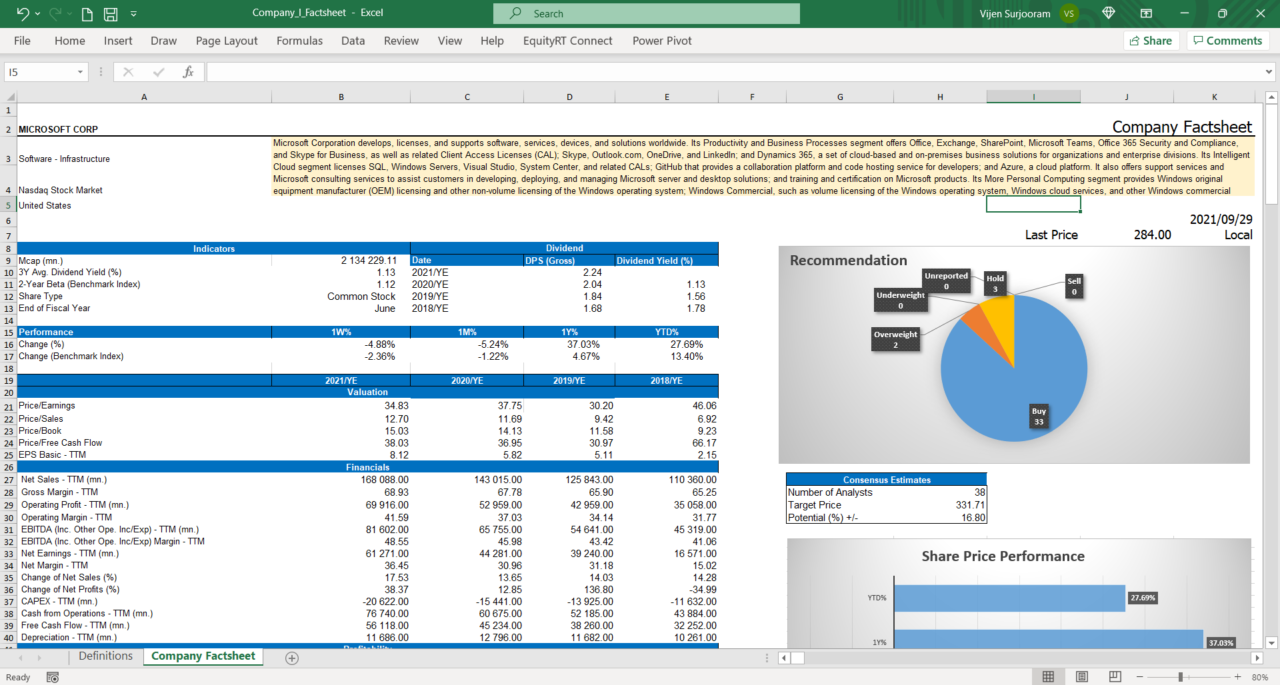Screen dimensions: 1280x685
Task: Click the Share button
Action: pyautogui.click(x=1151, y=40)
